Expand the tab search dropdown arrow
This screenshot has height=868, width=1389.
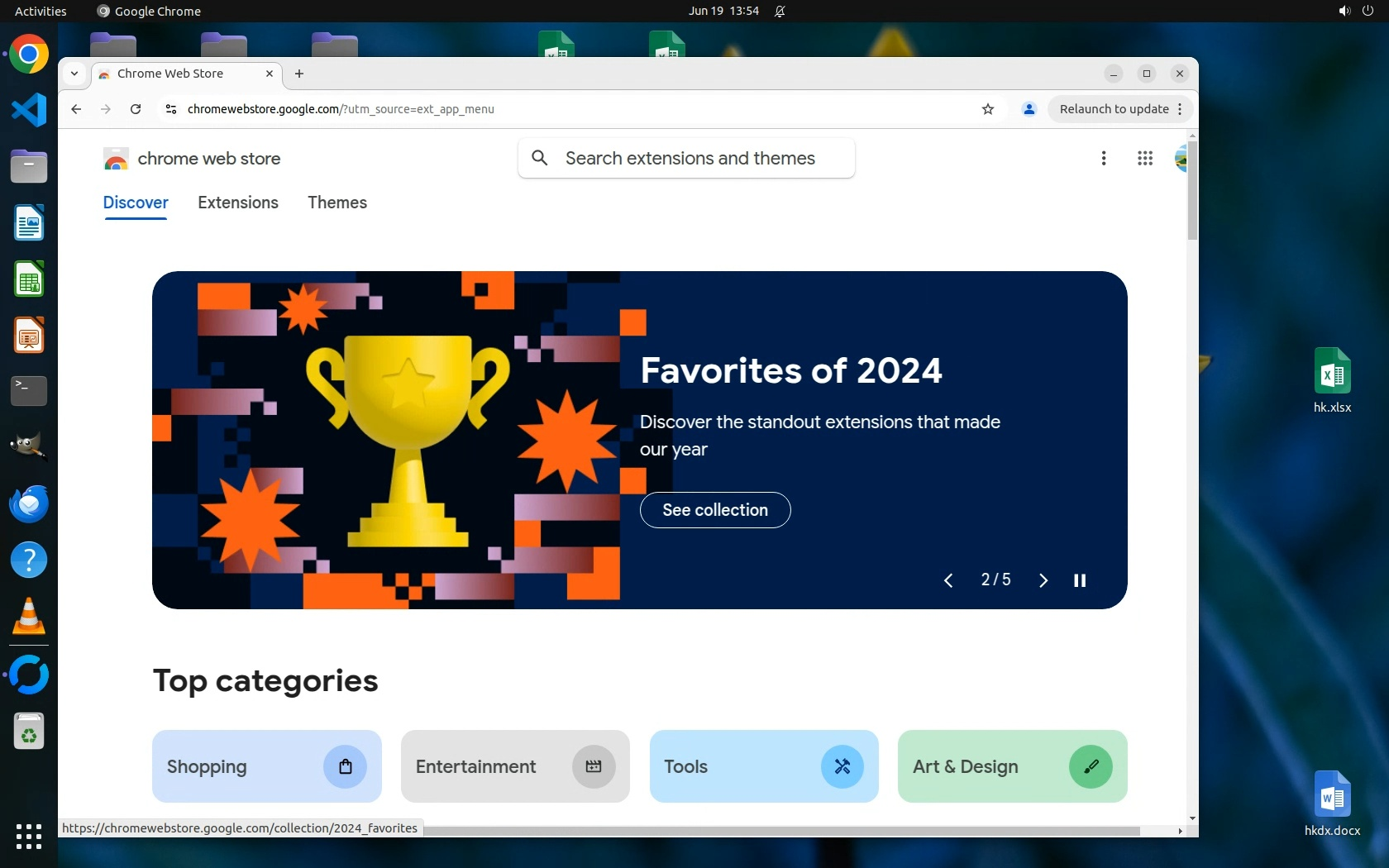click(74, 74)
